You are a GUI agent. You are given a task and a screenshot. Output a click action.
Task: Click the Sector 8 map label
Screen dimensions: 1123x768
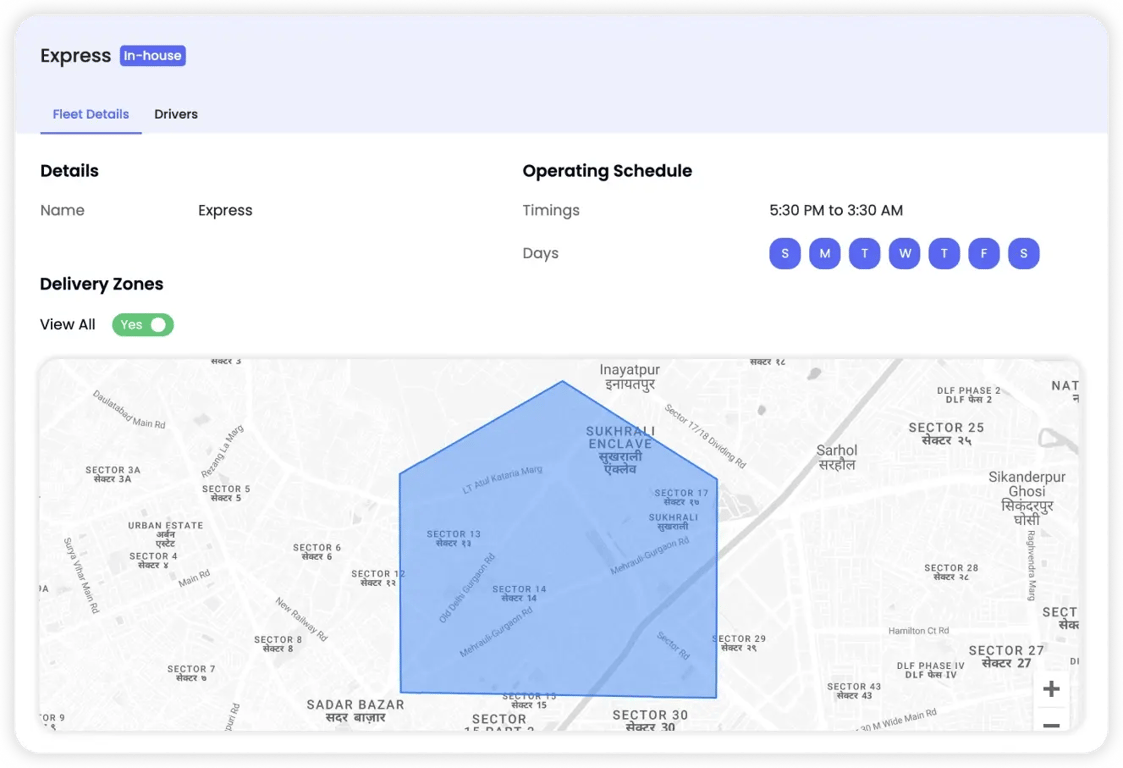(278, 643)
